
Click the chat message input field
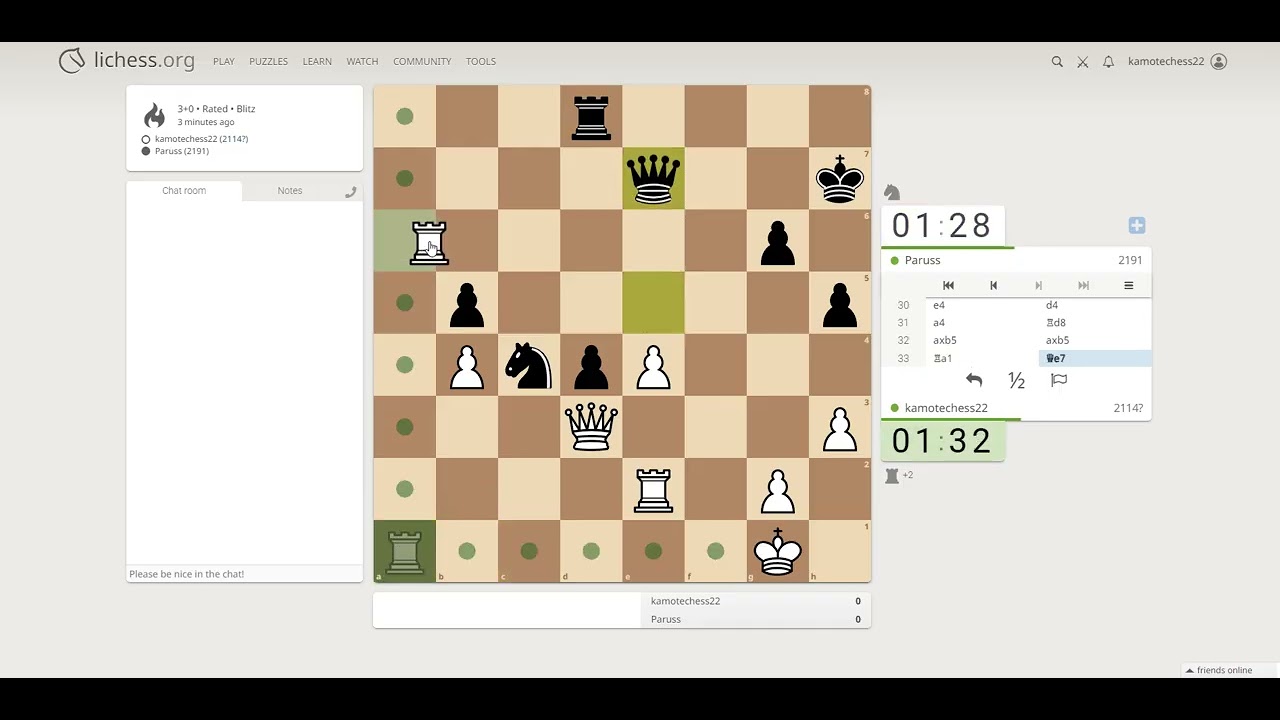[x=244, y=574]
